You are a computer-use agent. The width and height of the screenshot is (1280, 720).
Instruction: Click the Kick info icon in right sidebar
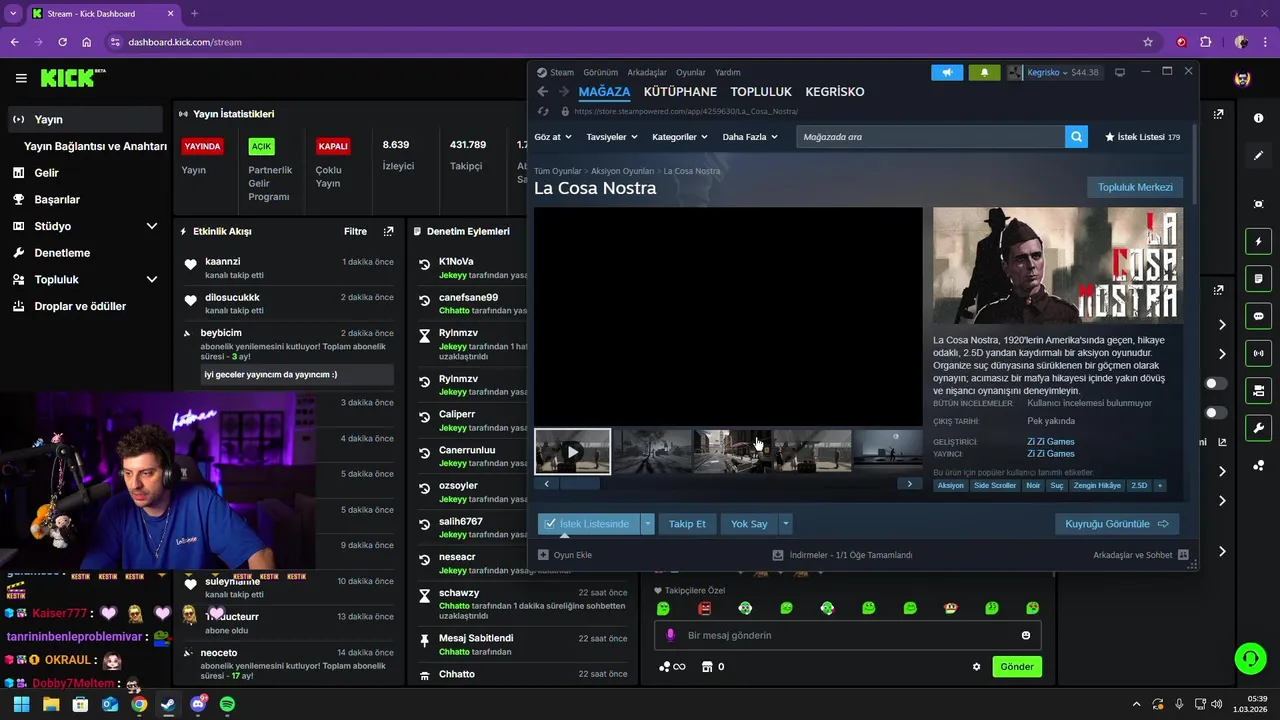click(x=1258, y=118)
